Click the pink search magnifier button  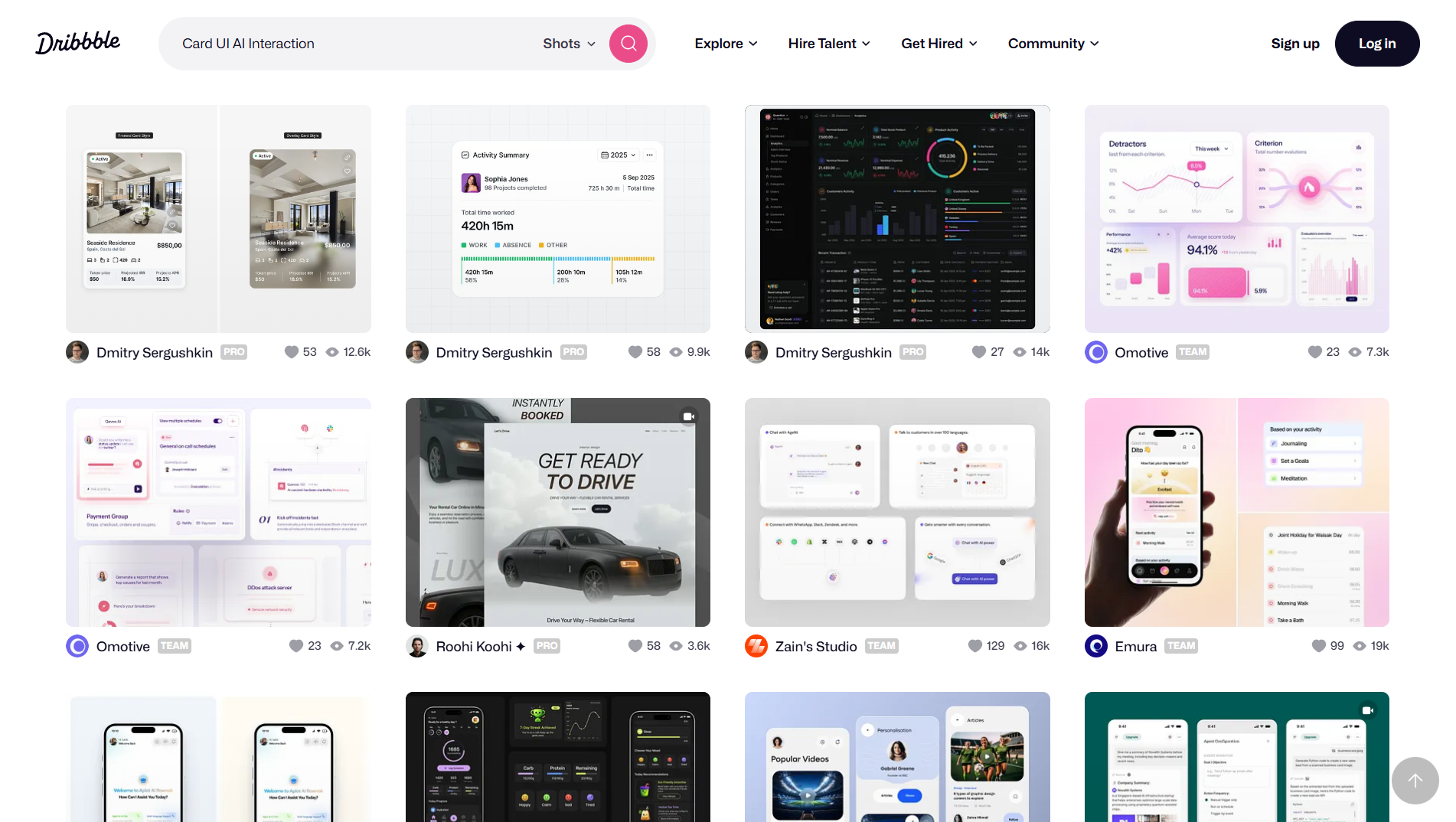pos(628,44)
